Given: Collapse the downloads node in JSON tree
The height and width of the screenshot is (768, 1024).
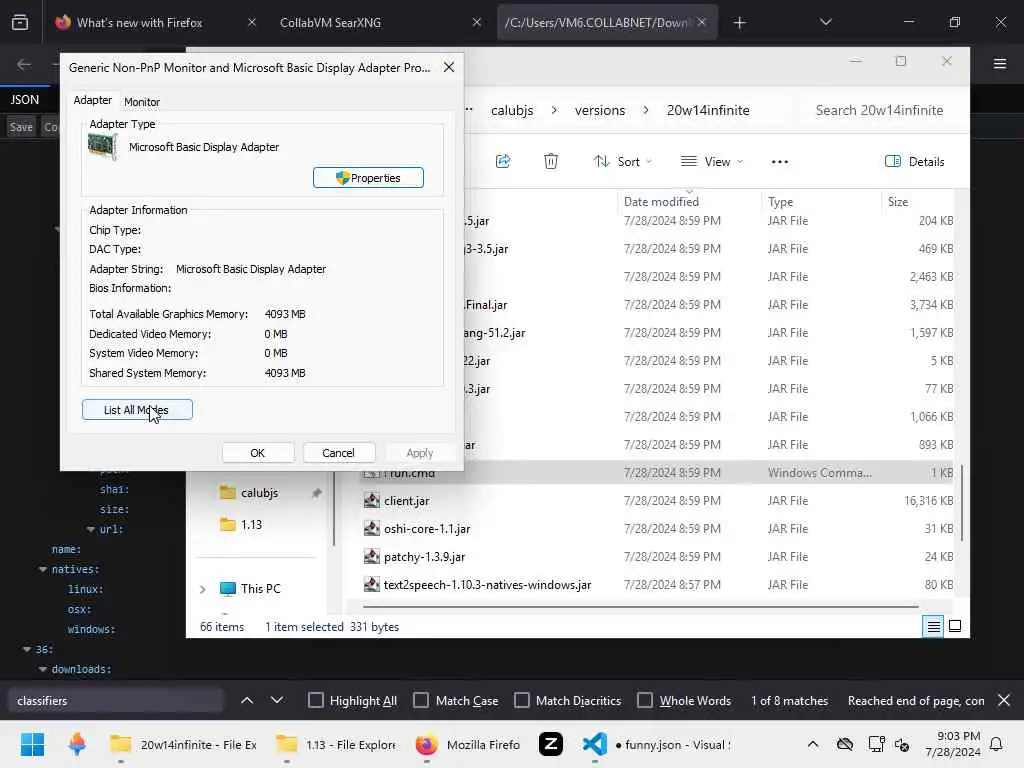Looking at the screenshot, I should (42, 669).
